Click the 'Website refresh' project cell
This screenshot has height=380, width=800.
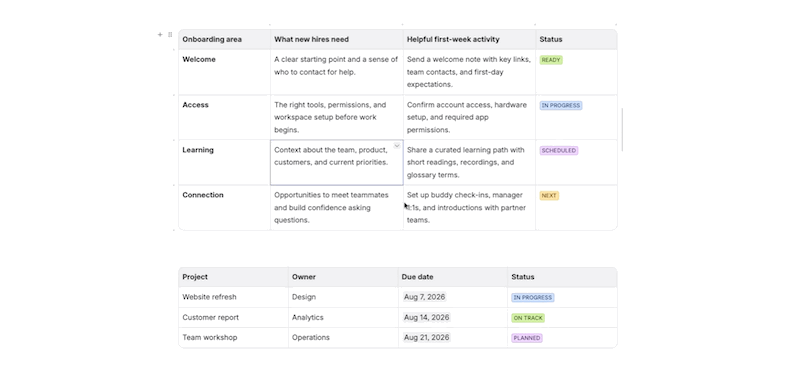coord(233,297)
